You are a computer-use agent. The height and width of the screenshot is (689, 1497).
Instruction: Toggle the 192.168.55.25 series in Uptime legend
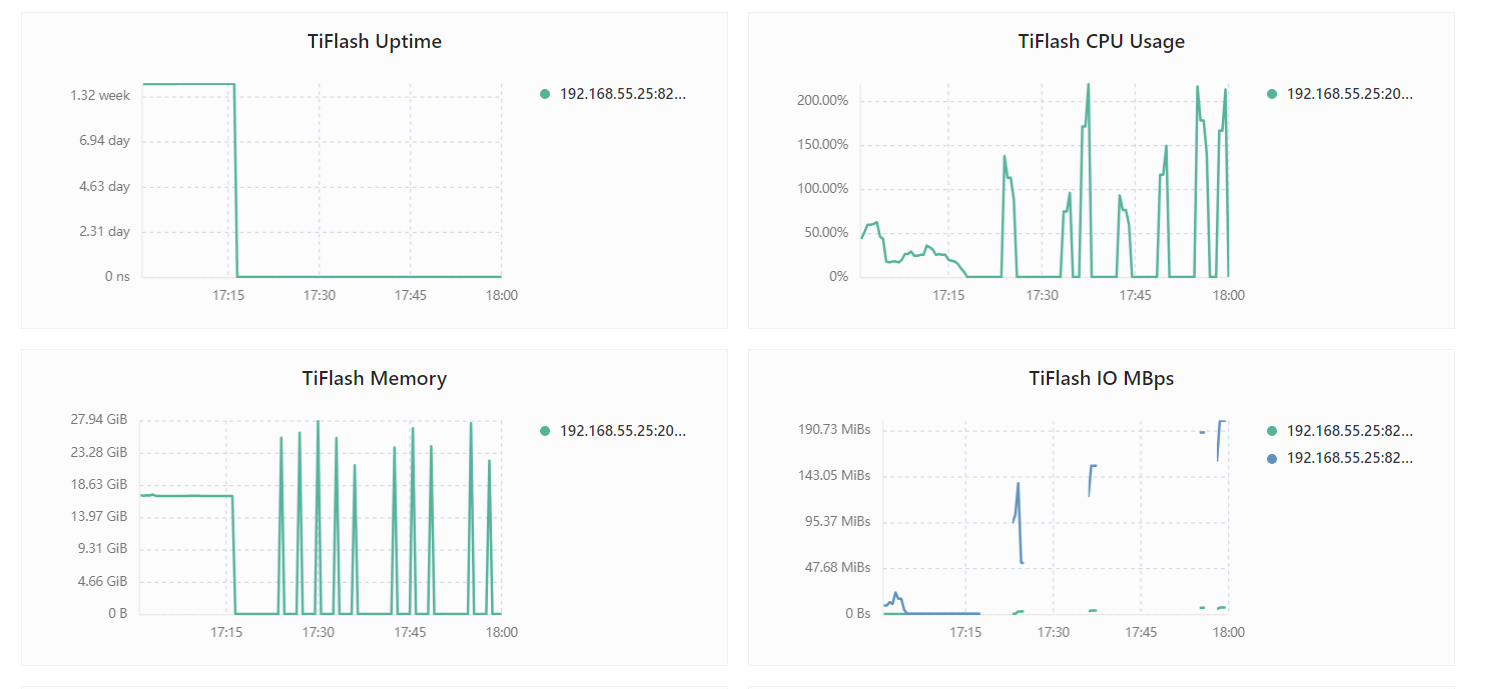pos(623,94)
